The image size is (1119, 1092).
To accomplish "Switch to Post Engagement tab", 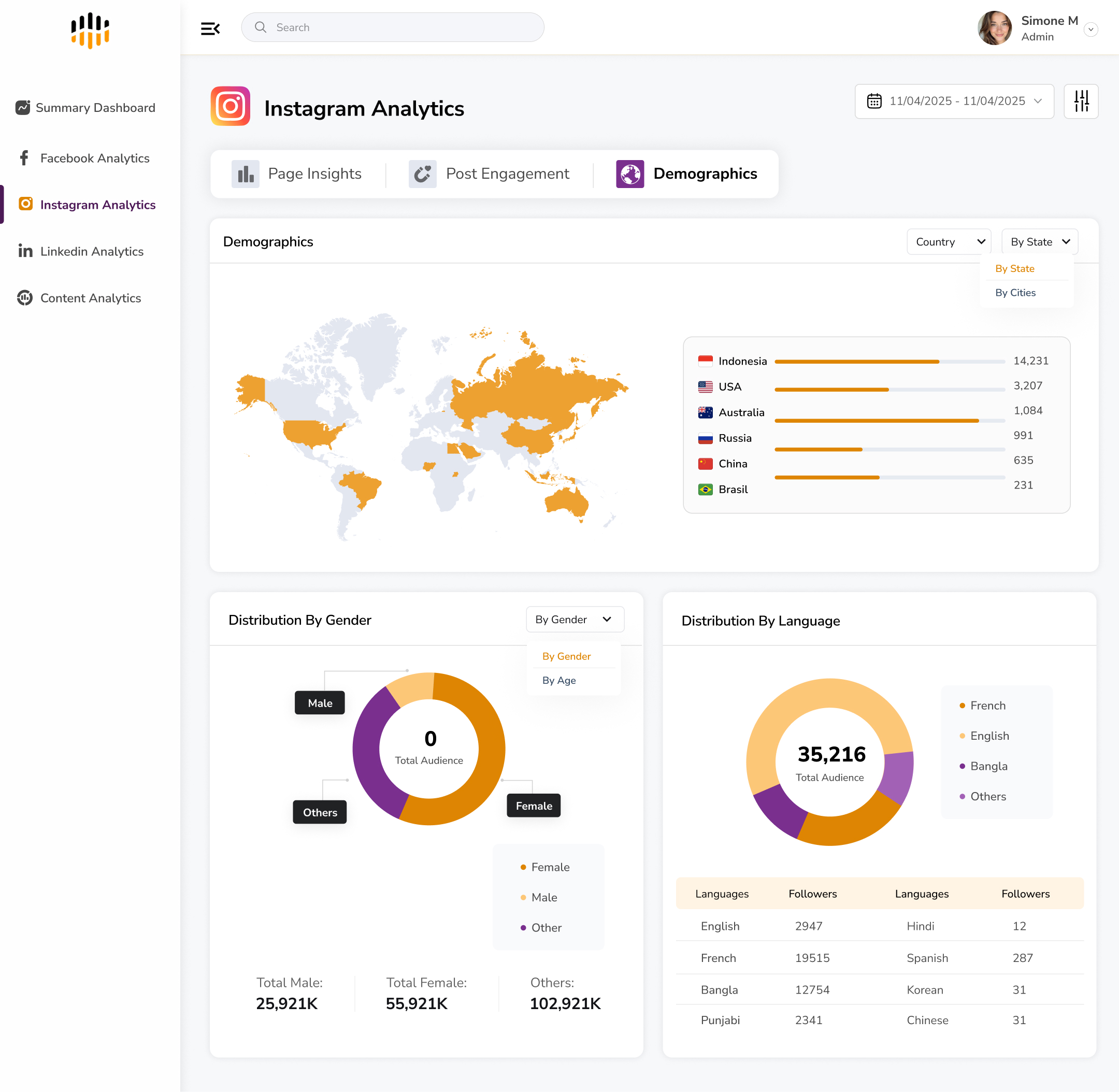I will [x=489, y=174].
